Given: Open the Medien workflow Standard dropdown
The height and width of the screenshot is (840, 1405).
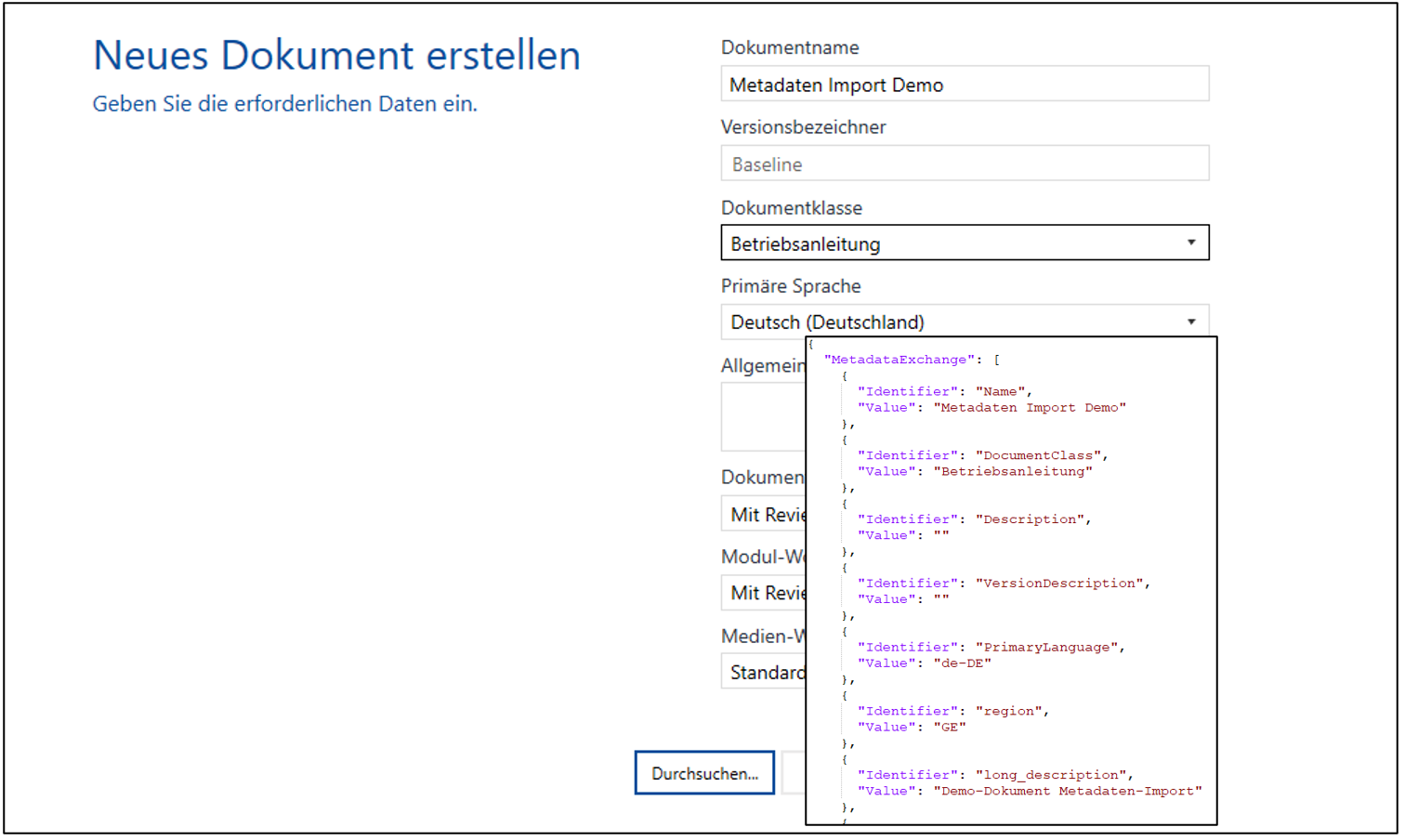Looking at the screenshot, I should point(763,673).
